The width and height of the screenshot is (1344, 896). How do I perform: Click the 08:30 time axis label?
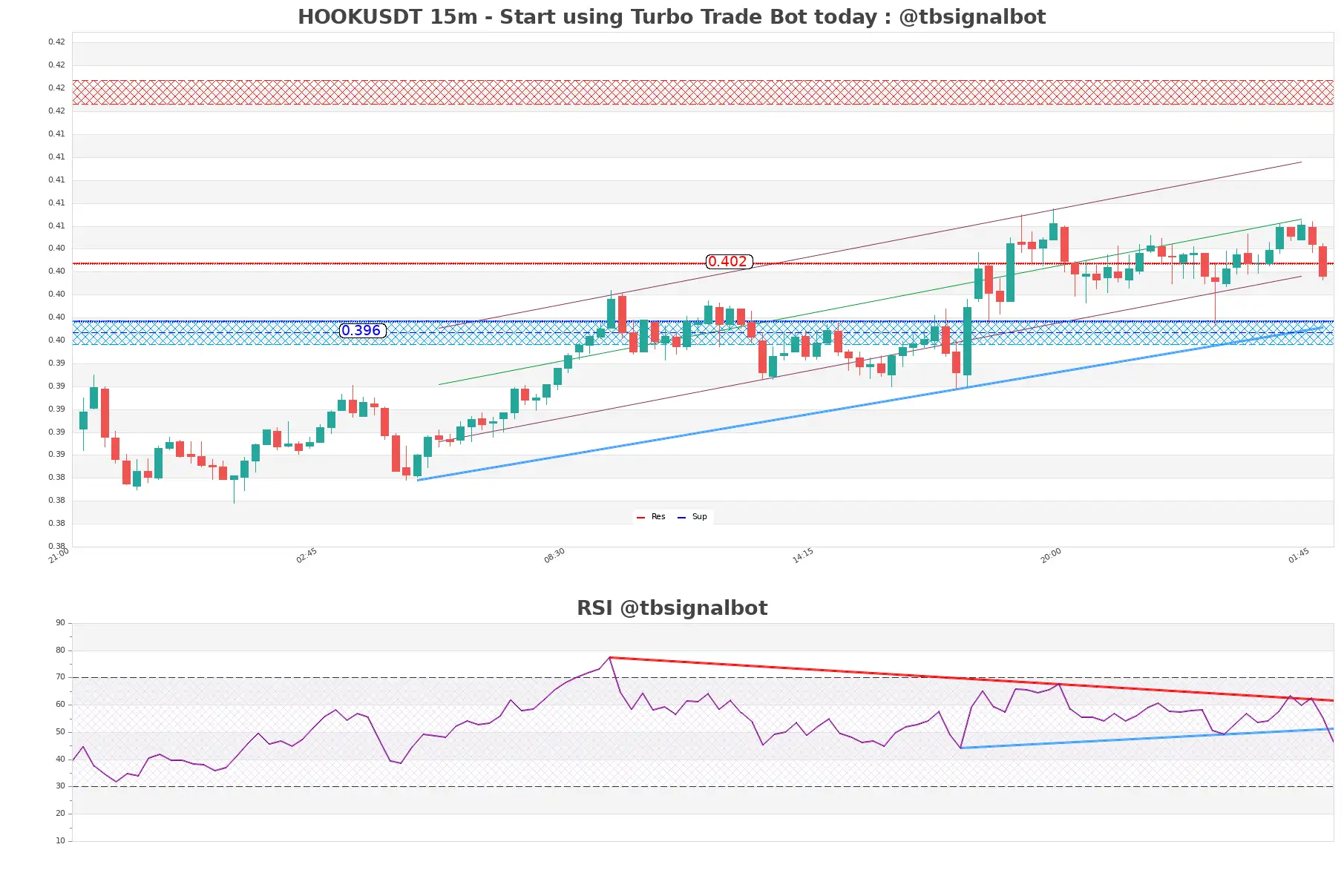[554, 556]
